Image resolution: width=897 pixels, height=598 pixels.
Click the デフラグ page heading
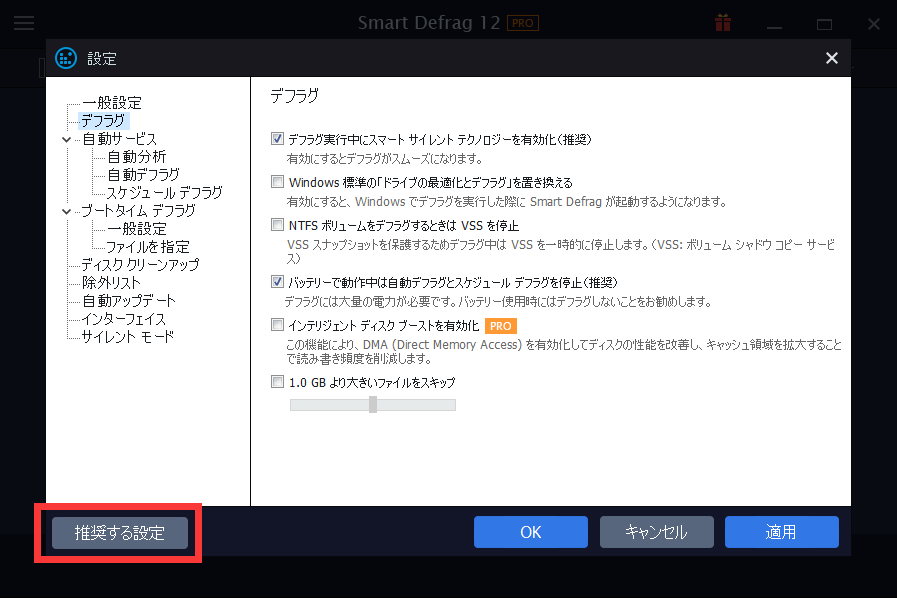coord(294,96)
